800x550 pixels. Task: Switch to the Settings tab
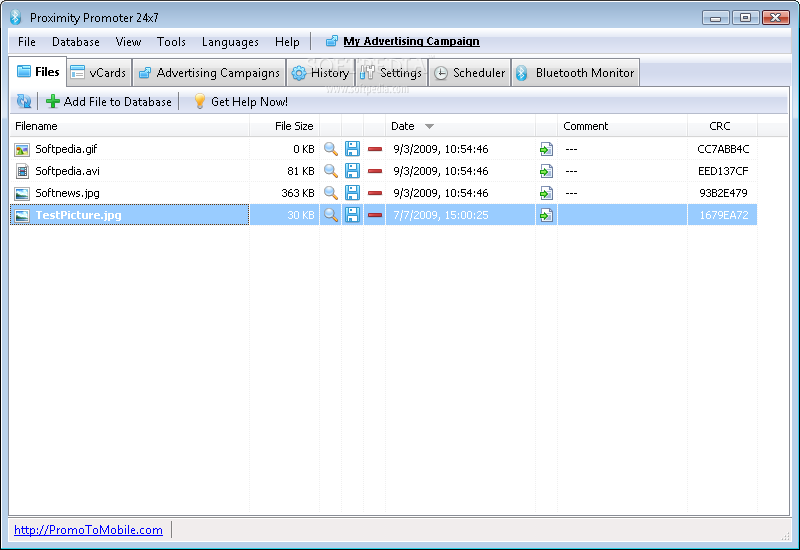[391, 73]
